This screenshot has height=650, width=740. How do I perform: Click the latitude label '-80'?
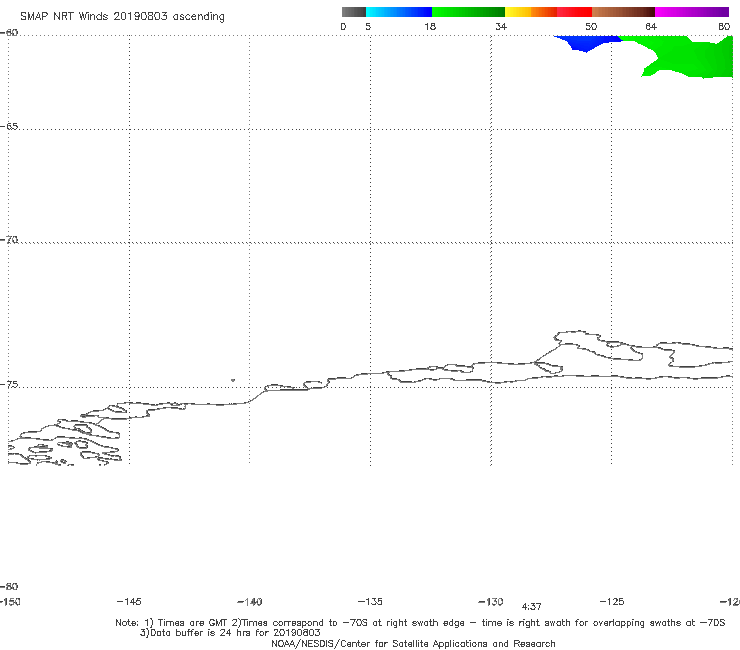tap(9, 587)
